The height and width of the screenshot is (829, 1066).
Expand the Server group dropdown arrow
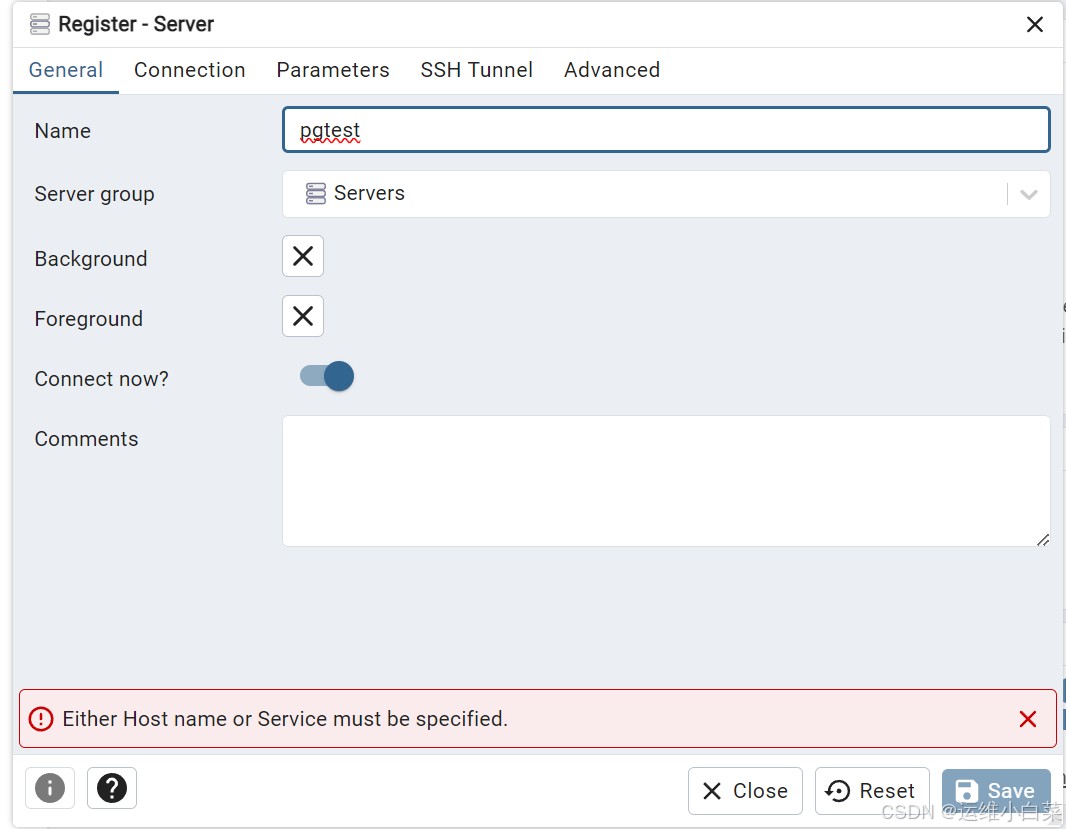[1029, 194]
